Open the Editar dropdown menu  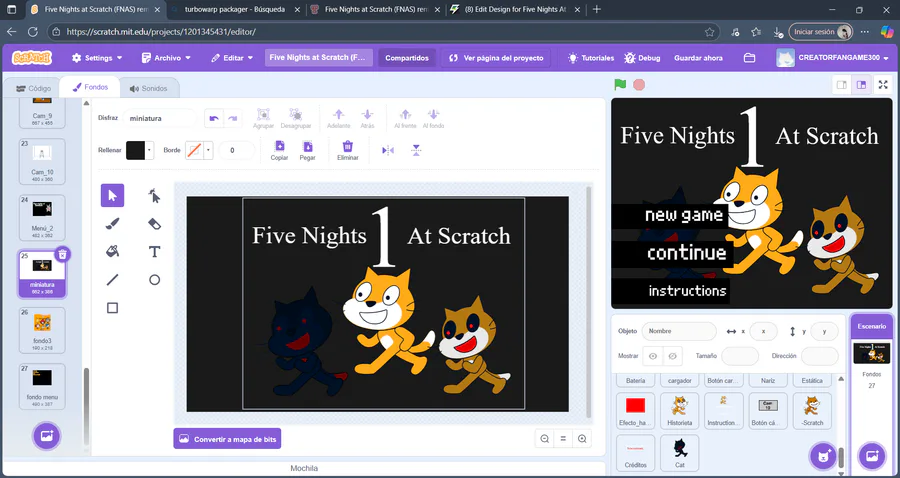tap(232, 58)
